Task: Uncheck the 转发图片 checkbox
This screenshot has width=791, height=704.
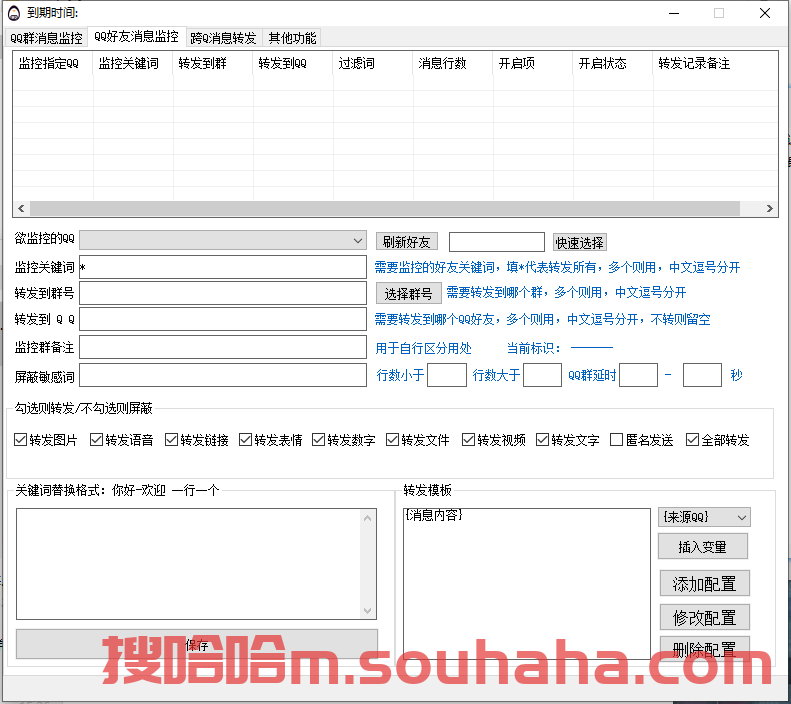Action: pyautogui.click(x=21, y=440)
